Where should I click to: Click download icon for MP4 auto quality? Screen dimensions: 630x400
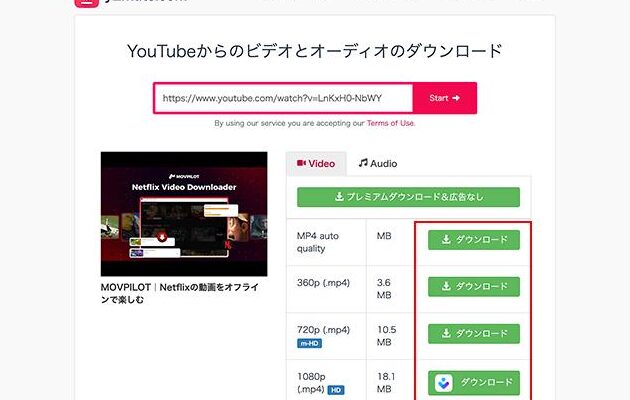(x=446, y=239)
